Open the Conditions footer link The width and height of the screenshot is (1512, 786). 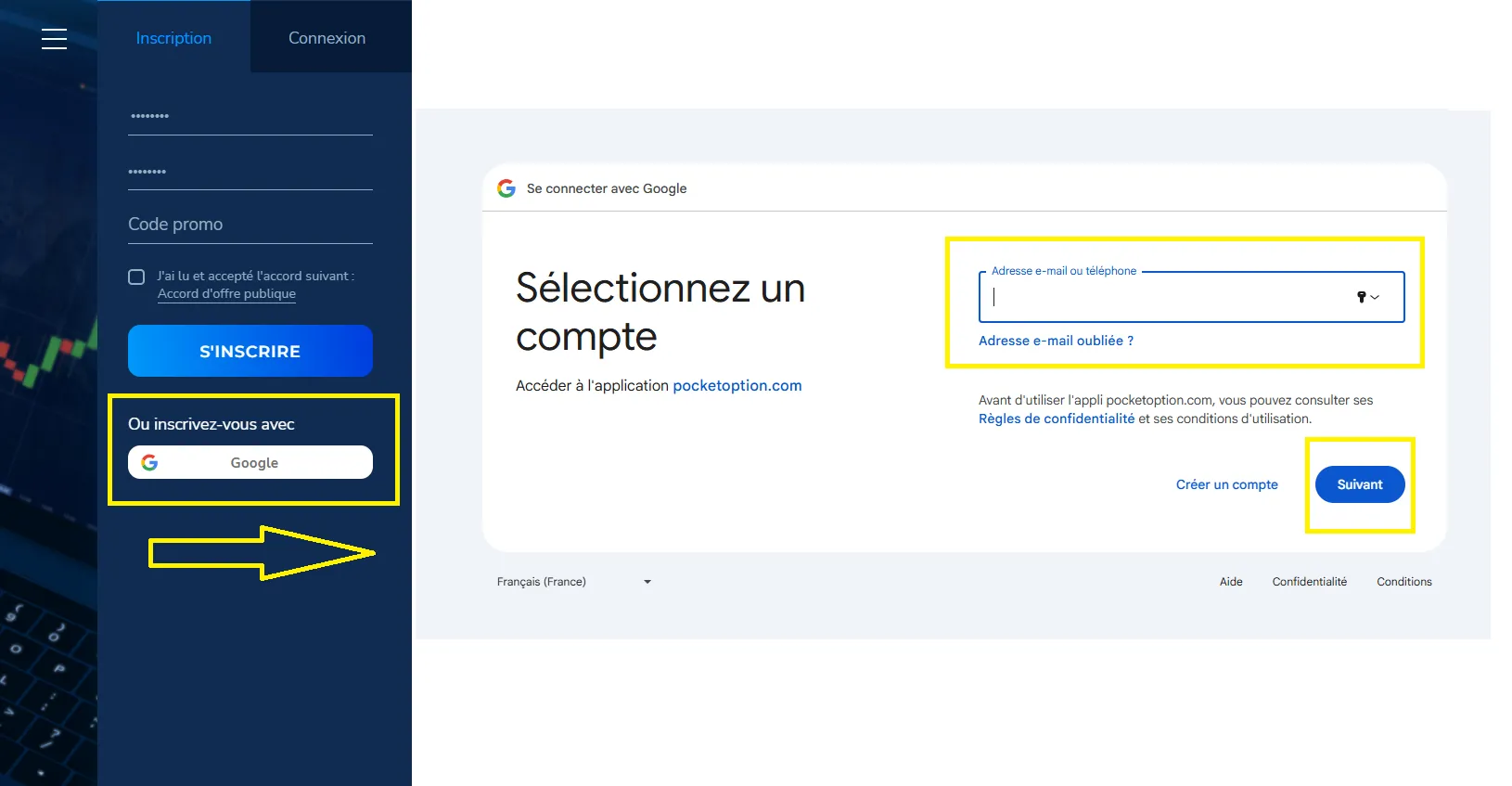point(1404,582)
